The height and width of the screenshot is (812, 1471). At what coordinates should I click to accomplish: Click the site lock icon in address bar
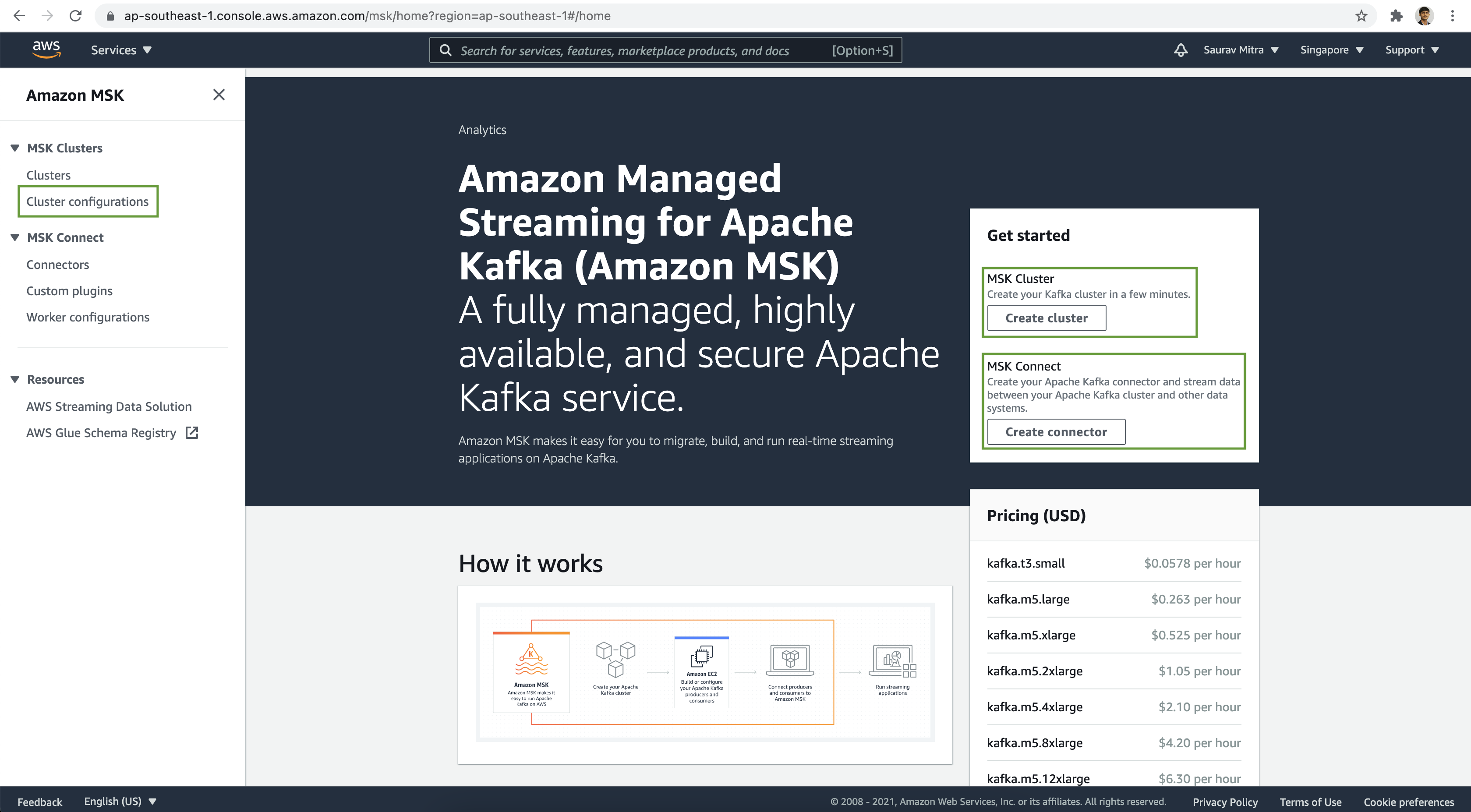pyautogui.click(x=110, y=16)
